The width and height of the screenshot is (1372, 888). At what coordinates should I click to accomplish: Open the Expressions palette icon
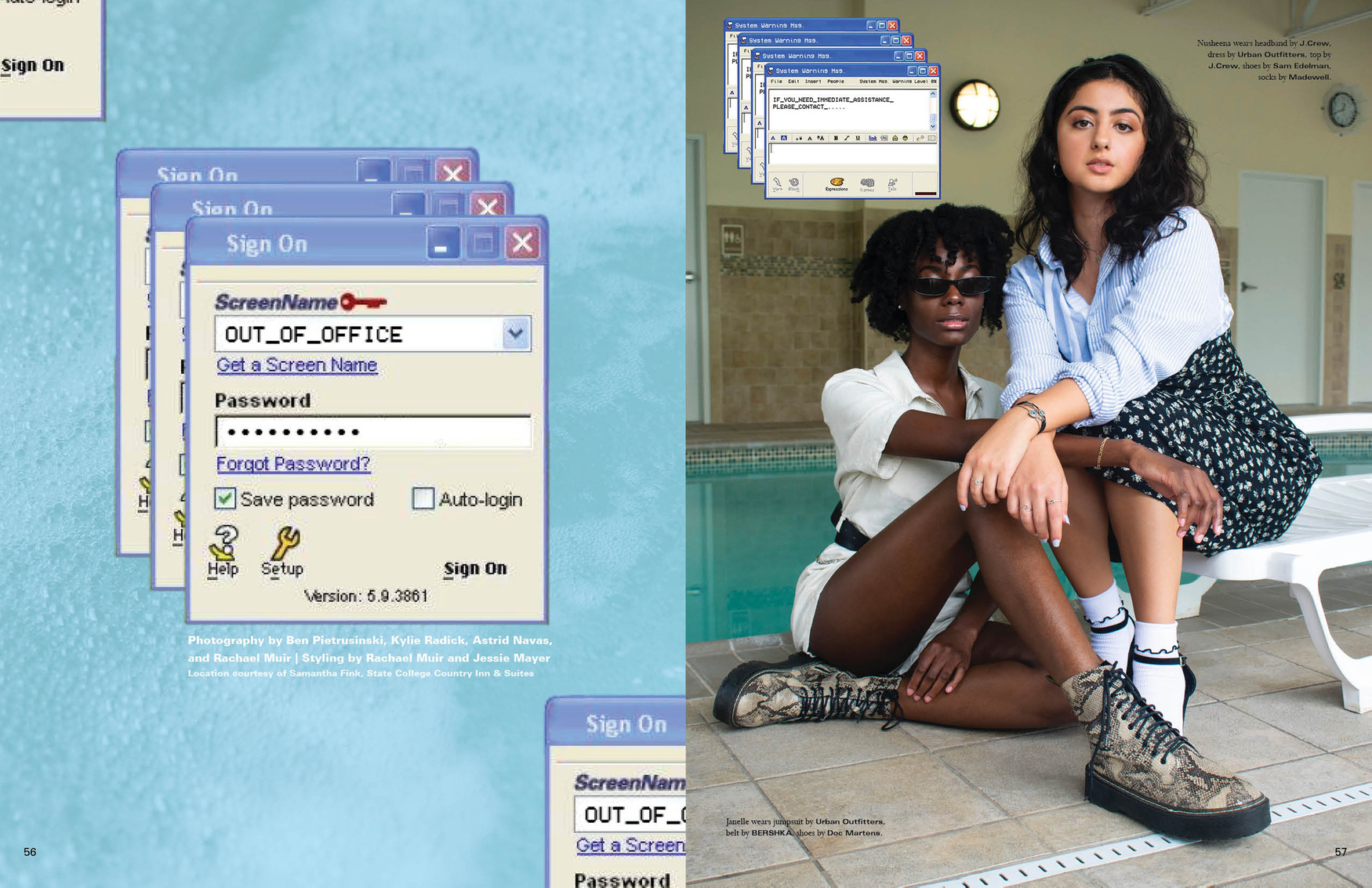coord(837,182)
